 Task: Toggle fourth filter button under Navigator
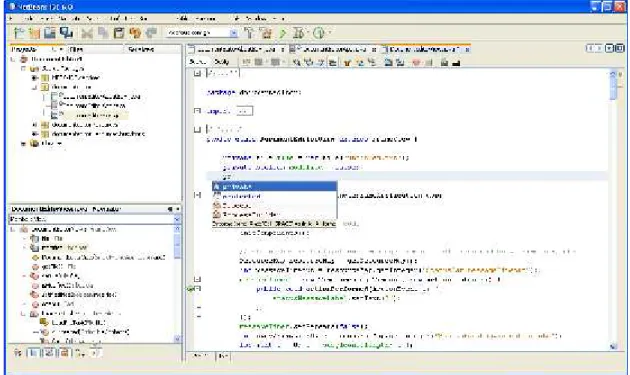pyautogui.click(x=64, y=353)
